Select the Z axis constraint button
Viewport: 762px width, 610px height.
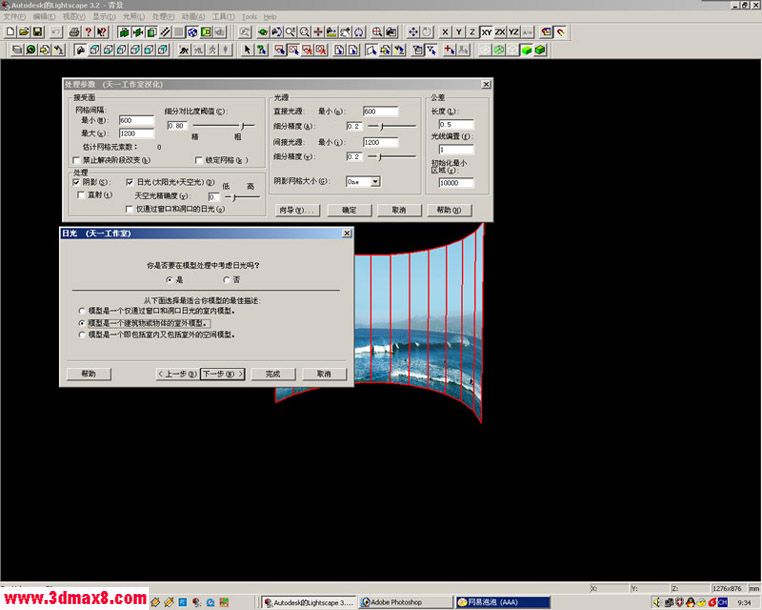pyautogui.click(x=472, y=32)
